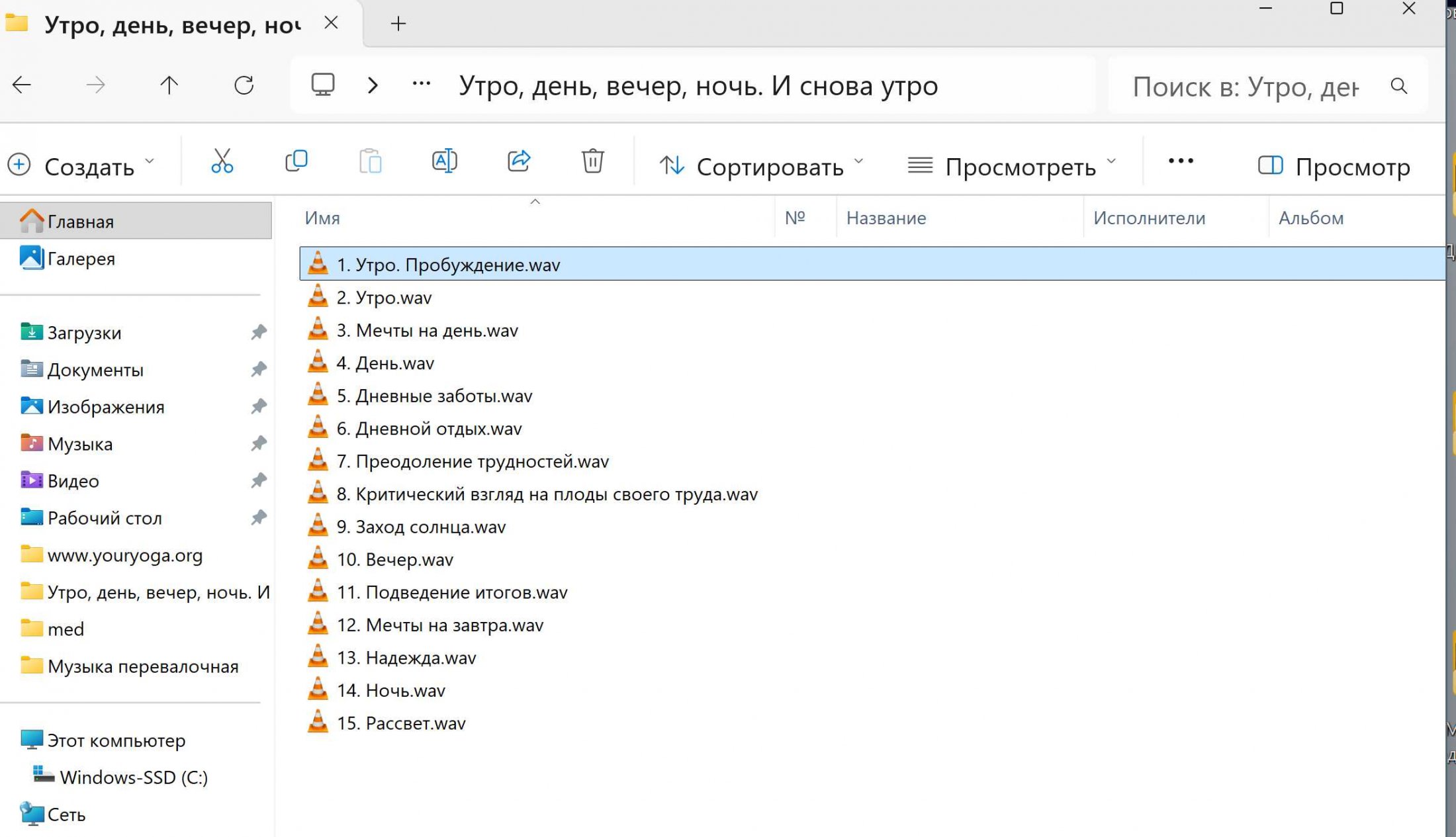
Task: Click the pin icon next to Изображения
Action: point(259,406)
